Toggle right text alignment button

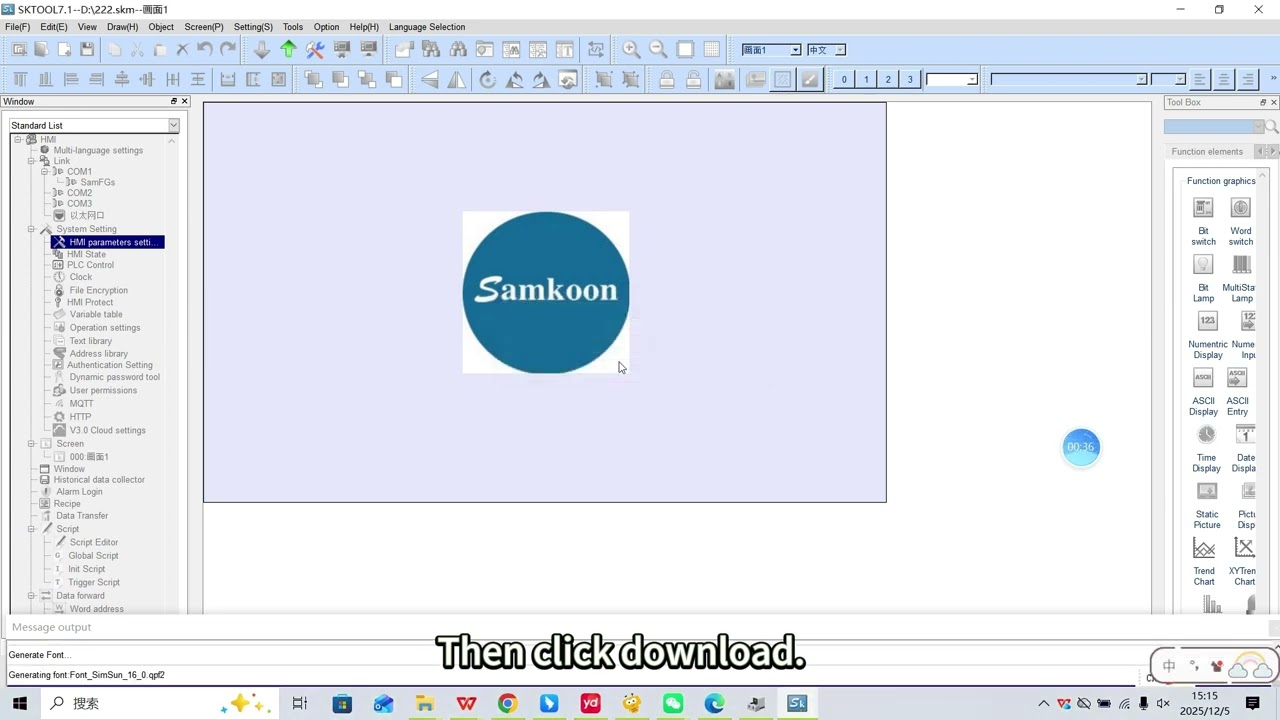tap(1247, 79)
